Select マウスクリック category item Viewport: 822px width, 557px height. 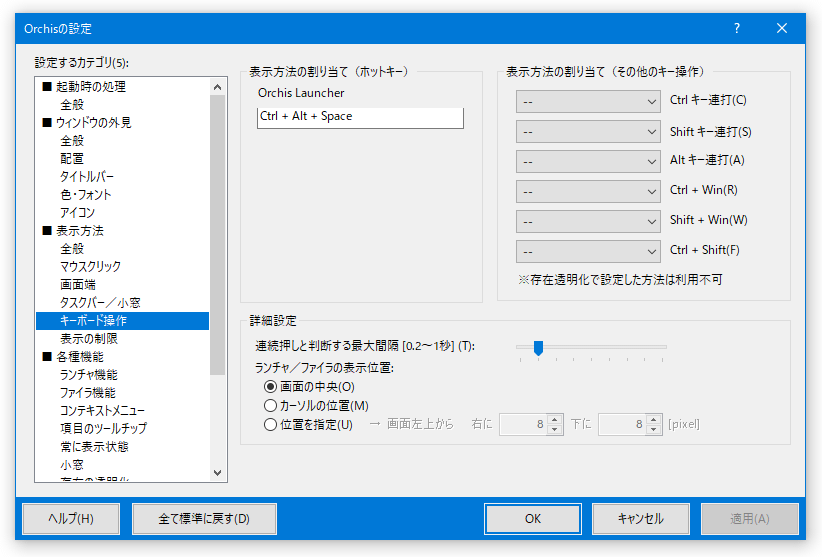pyautogui.click(x=90, y=267)
